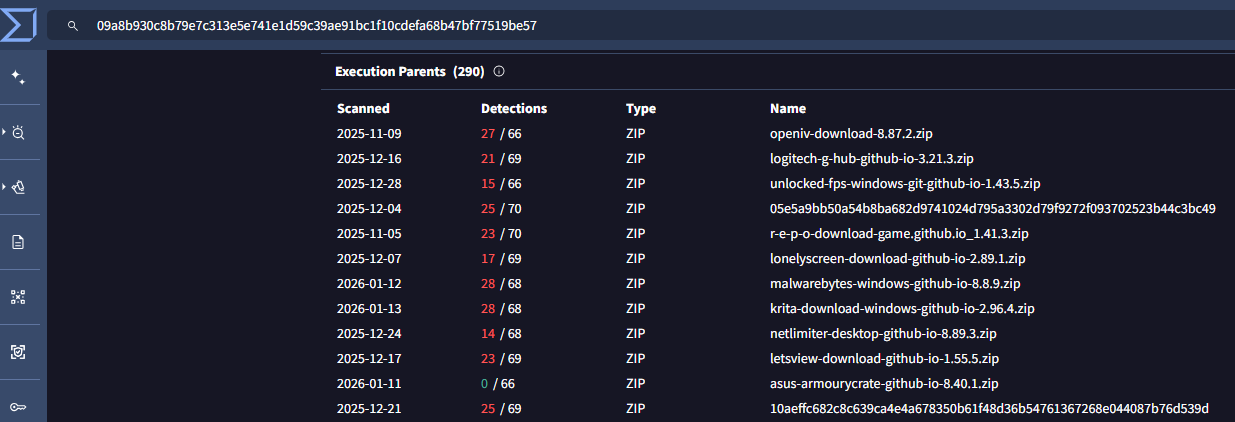The image size is (1235, 422).
Task: Expand the bug search sidebar item arrow
Action: 5,132
